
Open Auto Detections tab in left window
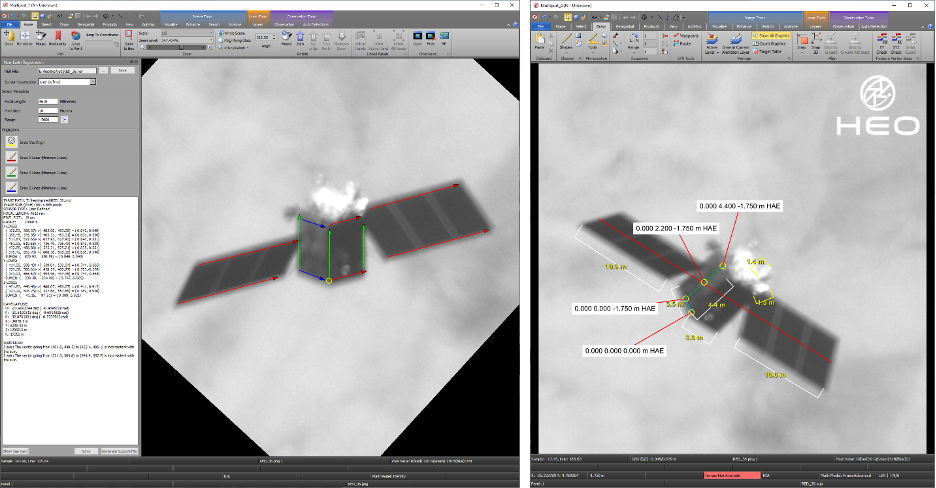tap(316, 24)
